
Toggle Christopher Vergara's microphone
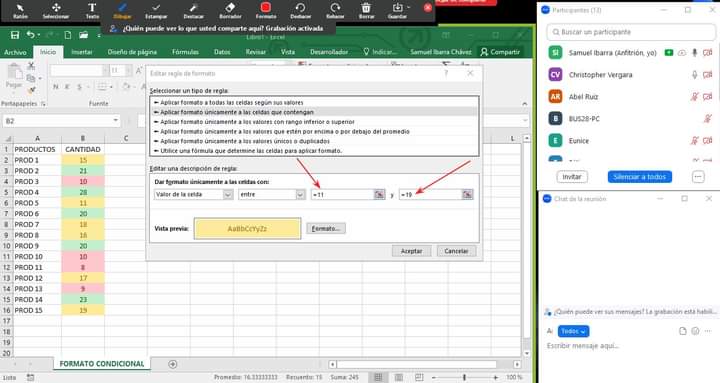coord(694,74)
